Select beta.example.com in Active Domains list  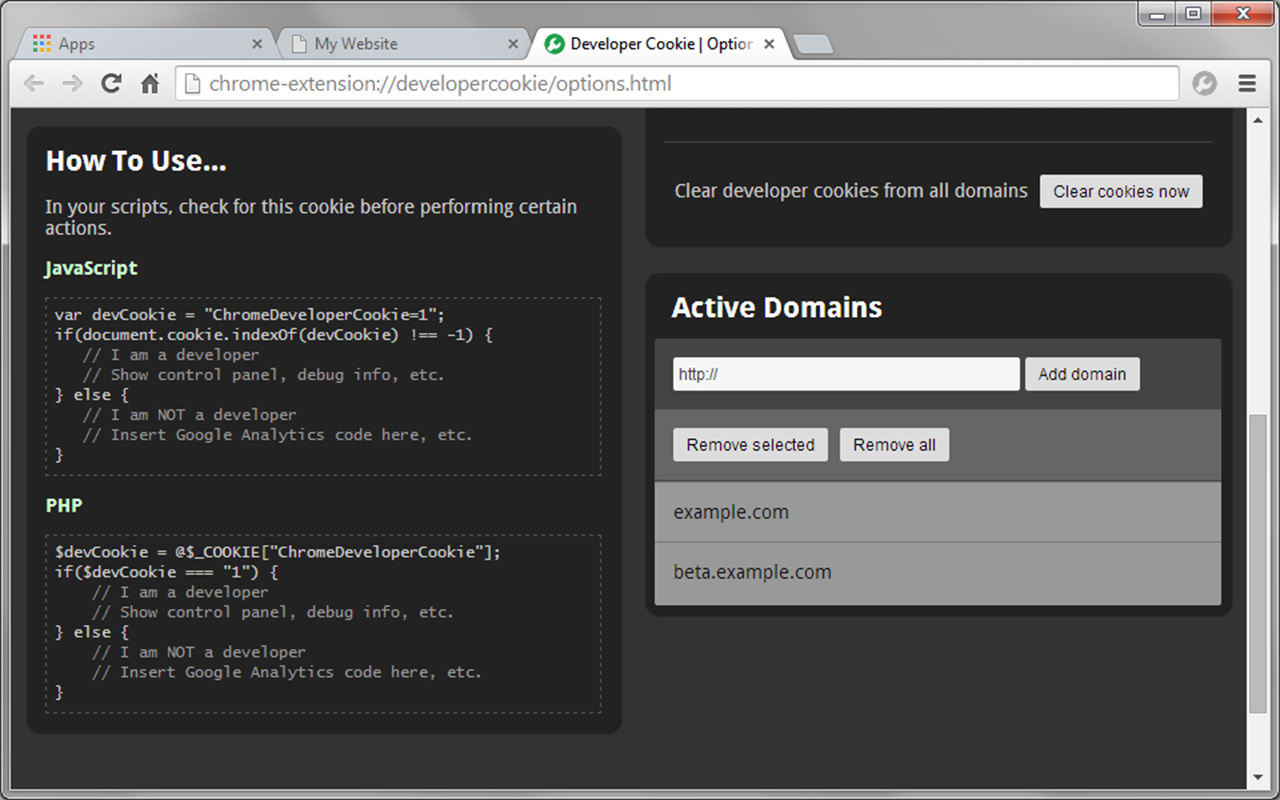click(x=938, y=573)
